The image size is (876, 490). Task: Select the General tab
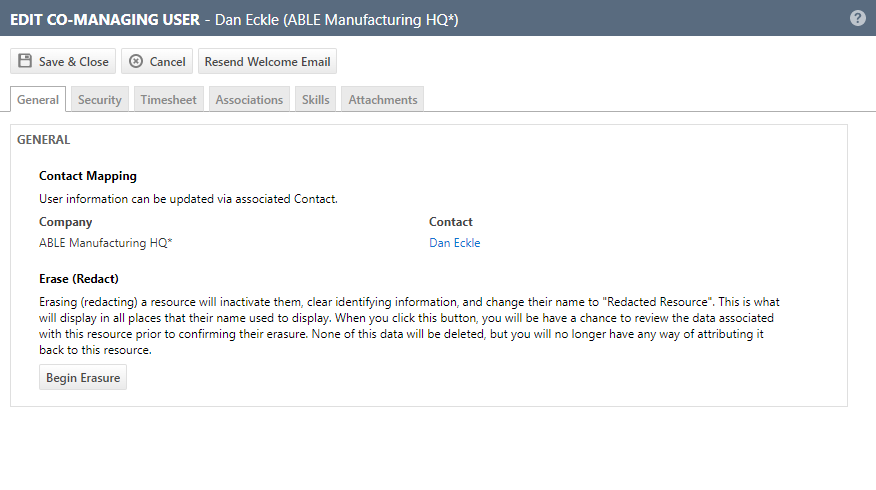tap(38, 99)
